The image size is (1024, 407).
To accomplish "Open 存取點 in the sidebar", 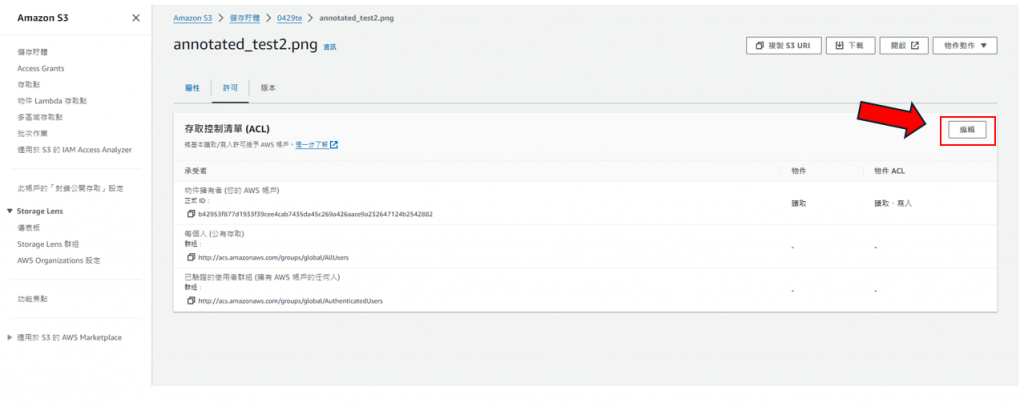I will (29, 84).
